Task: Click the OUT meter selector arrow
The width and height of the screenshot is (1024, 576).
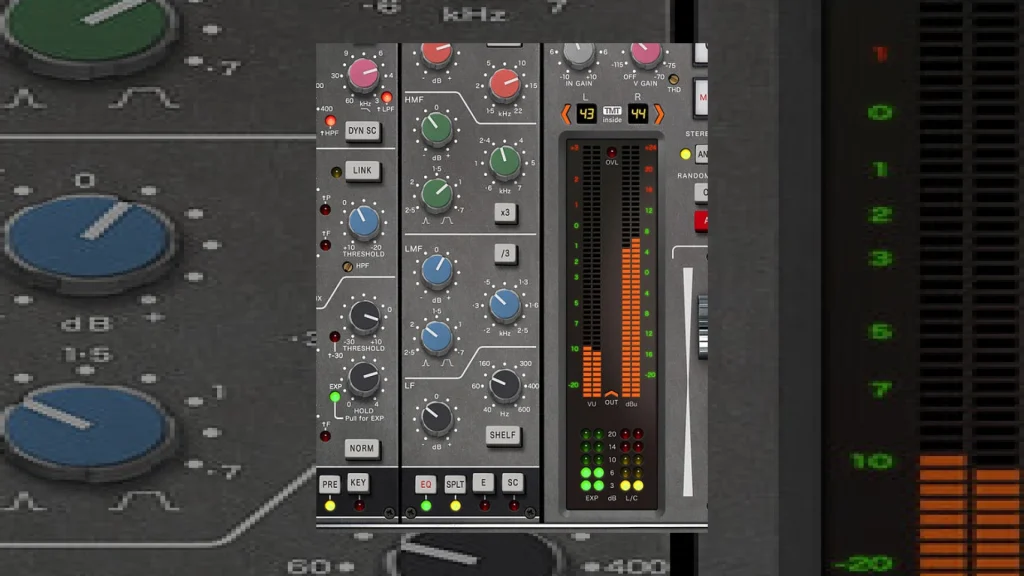Action: point(611,394)
